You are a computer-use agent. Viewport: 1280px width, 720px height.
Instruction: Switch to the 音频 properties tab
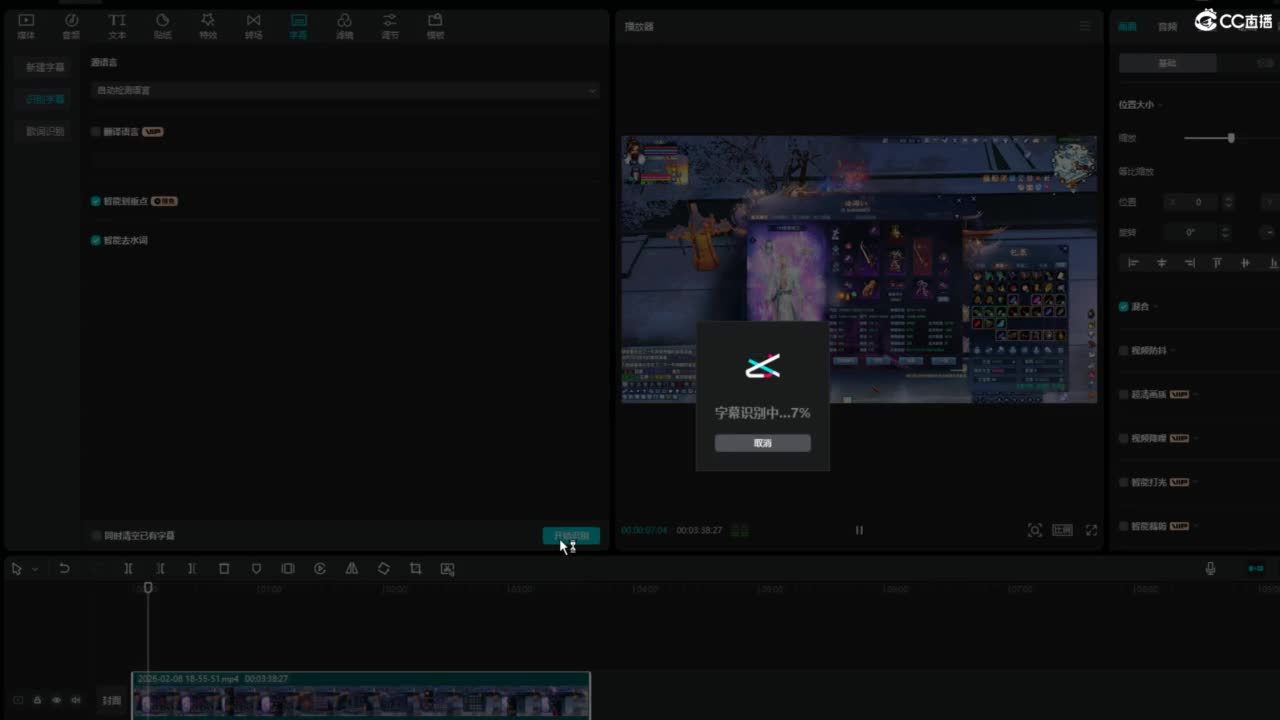(1167, 27)
